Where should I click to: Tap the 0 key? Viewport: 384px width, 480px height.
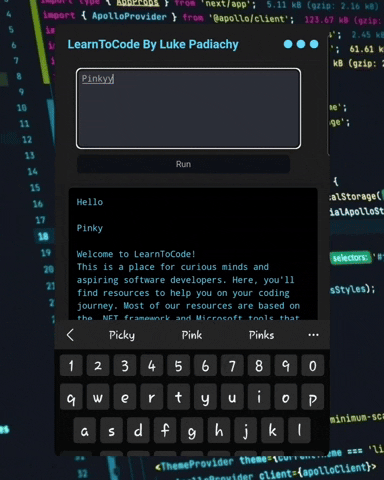[x=313, y=366]
